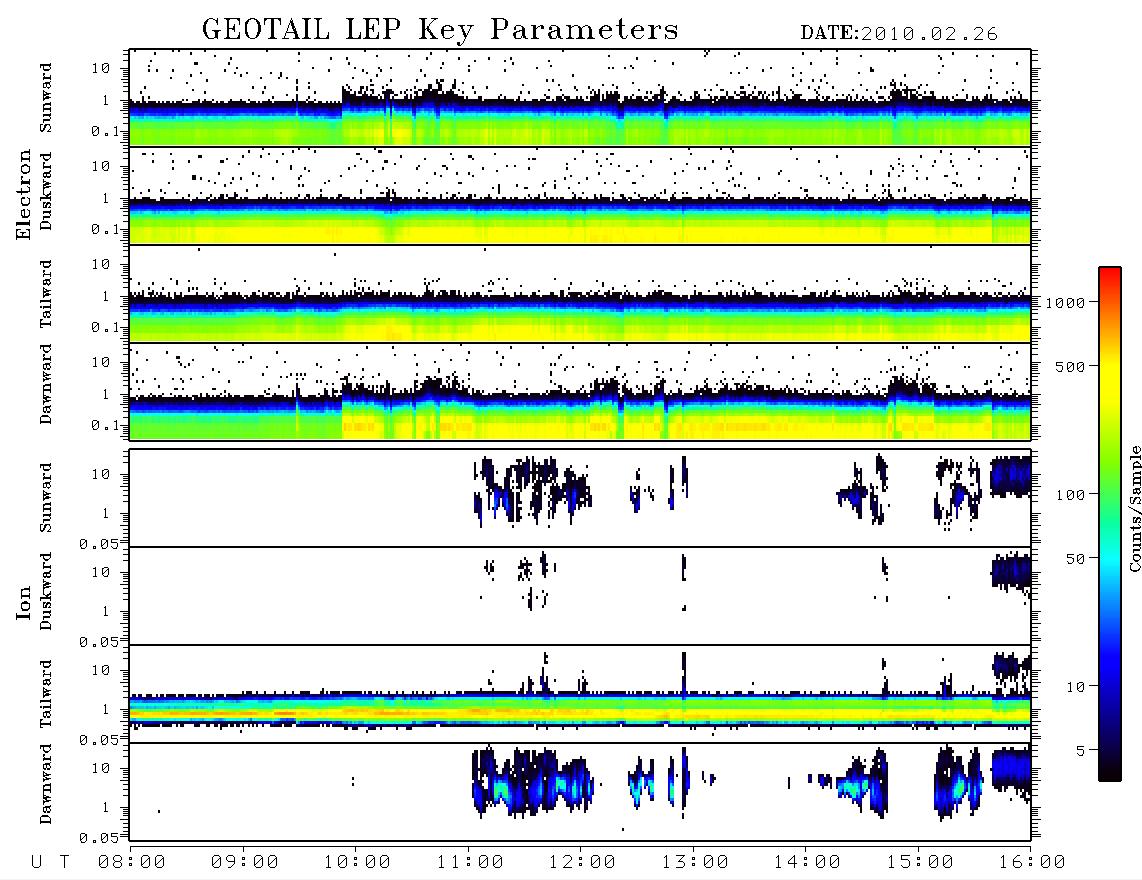The width and height of the screenshot is (1142, 880).
Task: Click the Ion "Tailward" panel label
Action: (46, 694)
